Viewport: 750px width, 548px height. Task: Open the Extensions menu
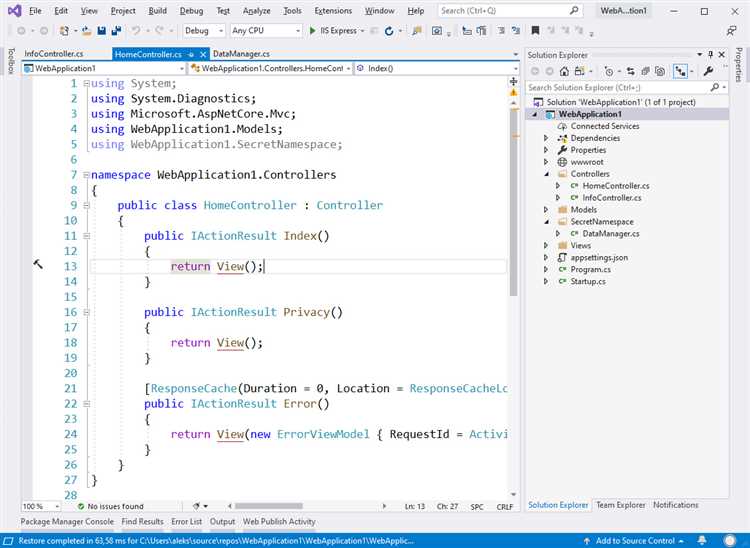[x=333, y=11]
